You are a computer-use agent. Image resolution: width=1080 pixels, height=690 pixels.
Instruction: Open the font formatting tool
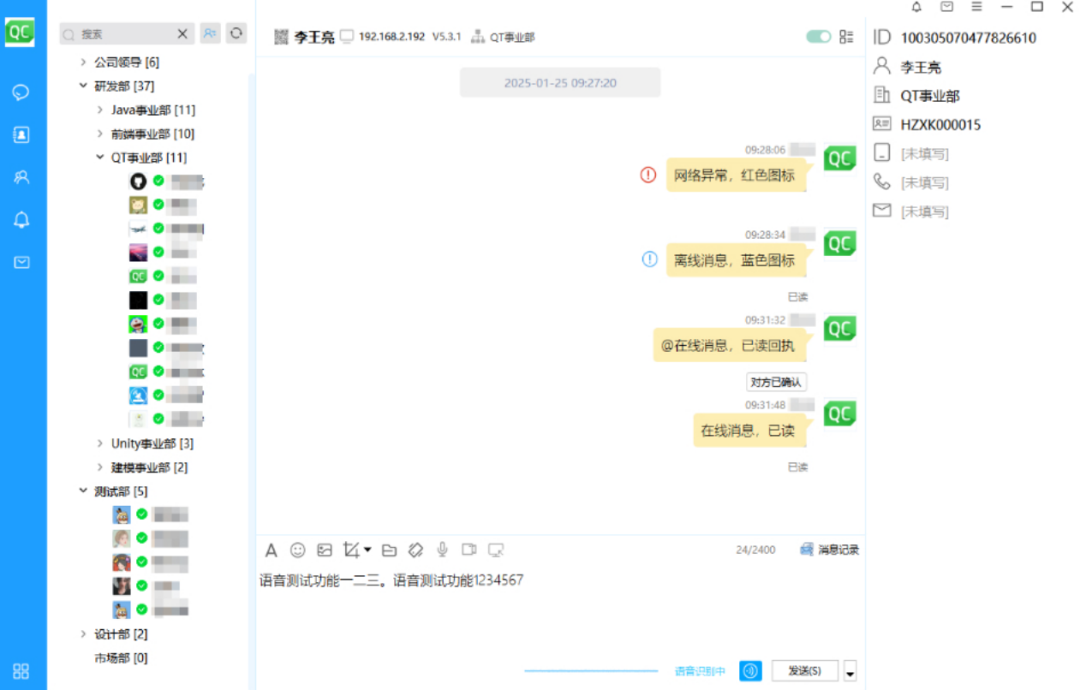click(271, 550)
